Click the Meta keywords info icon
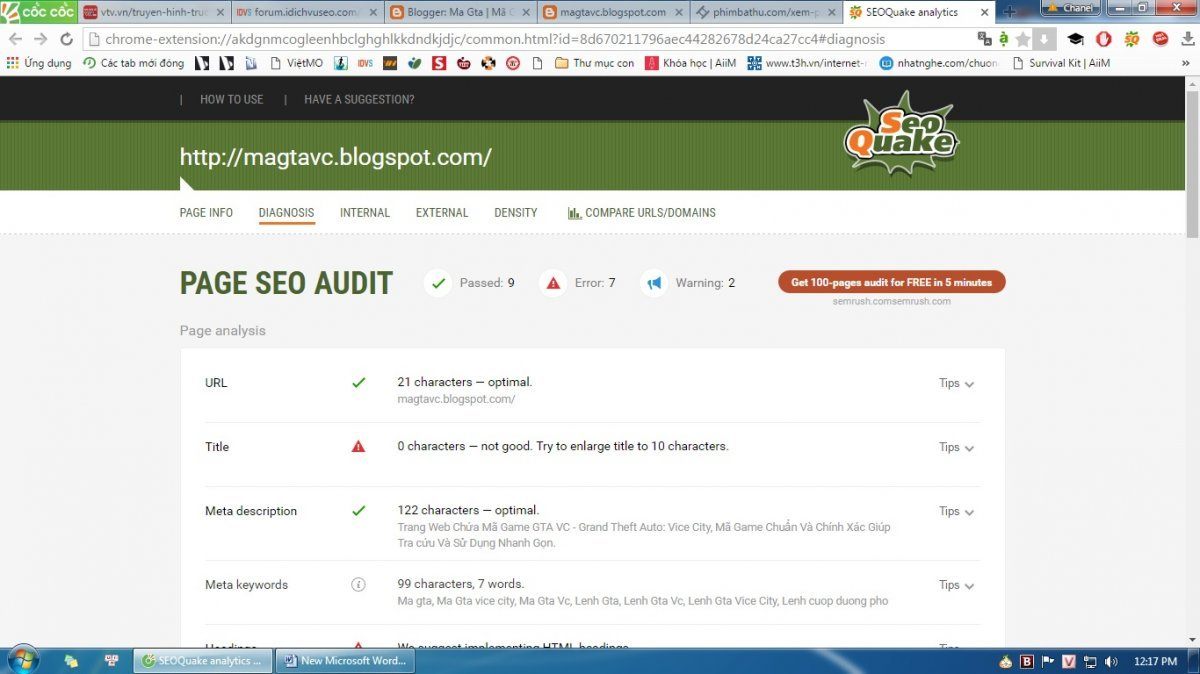This screenshot has height=674, width=1200. tap(358, 585)
